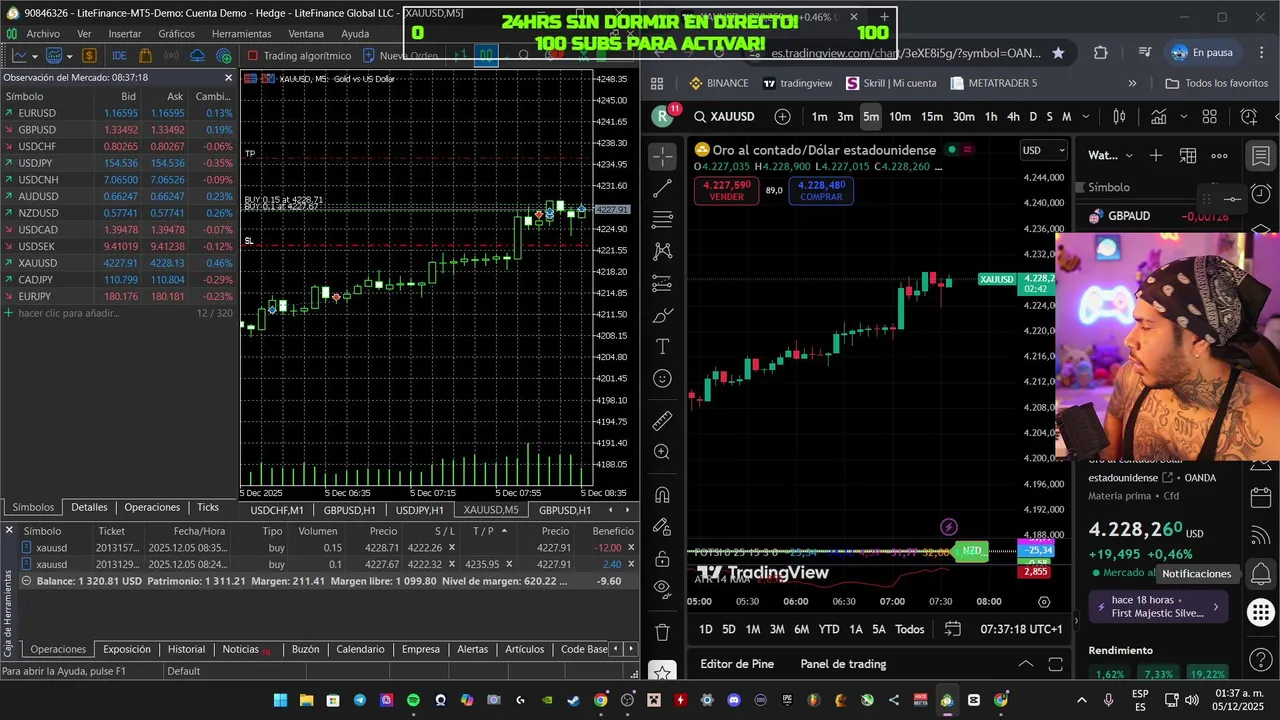Add symbol to watchlist plus icon
1280x720 pixels.
[x=1156, y=155]
